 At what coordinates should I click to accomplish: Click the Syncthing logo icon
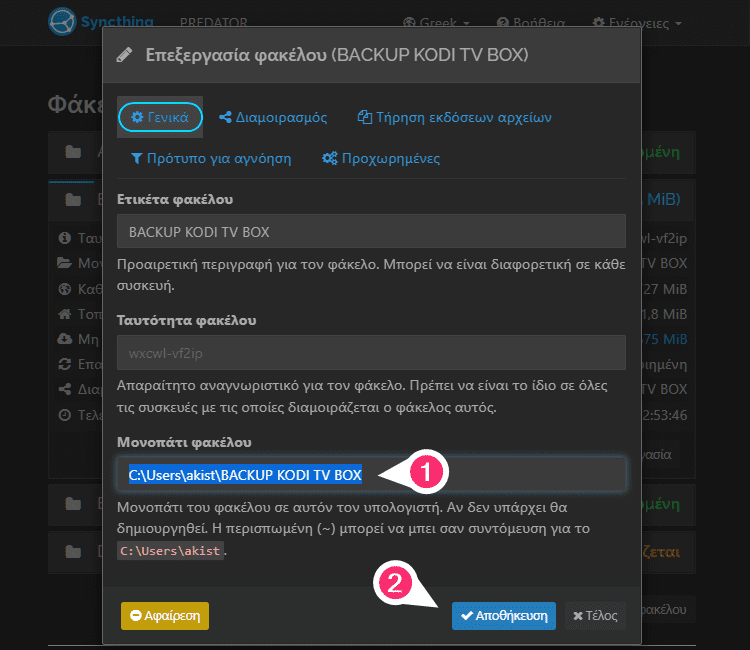coord(62,22)
